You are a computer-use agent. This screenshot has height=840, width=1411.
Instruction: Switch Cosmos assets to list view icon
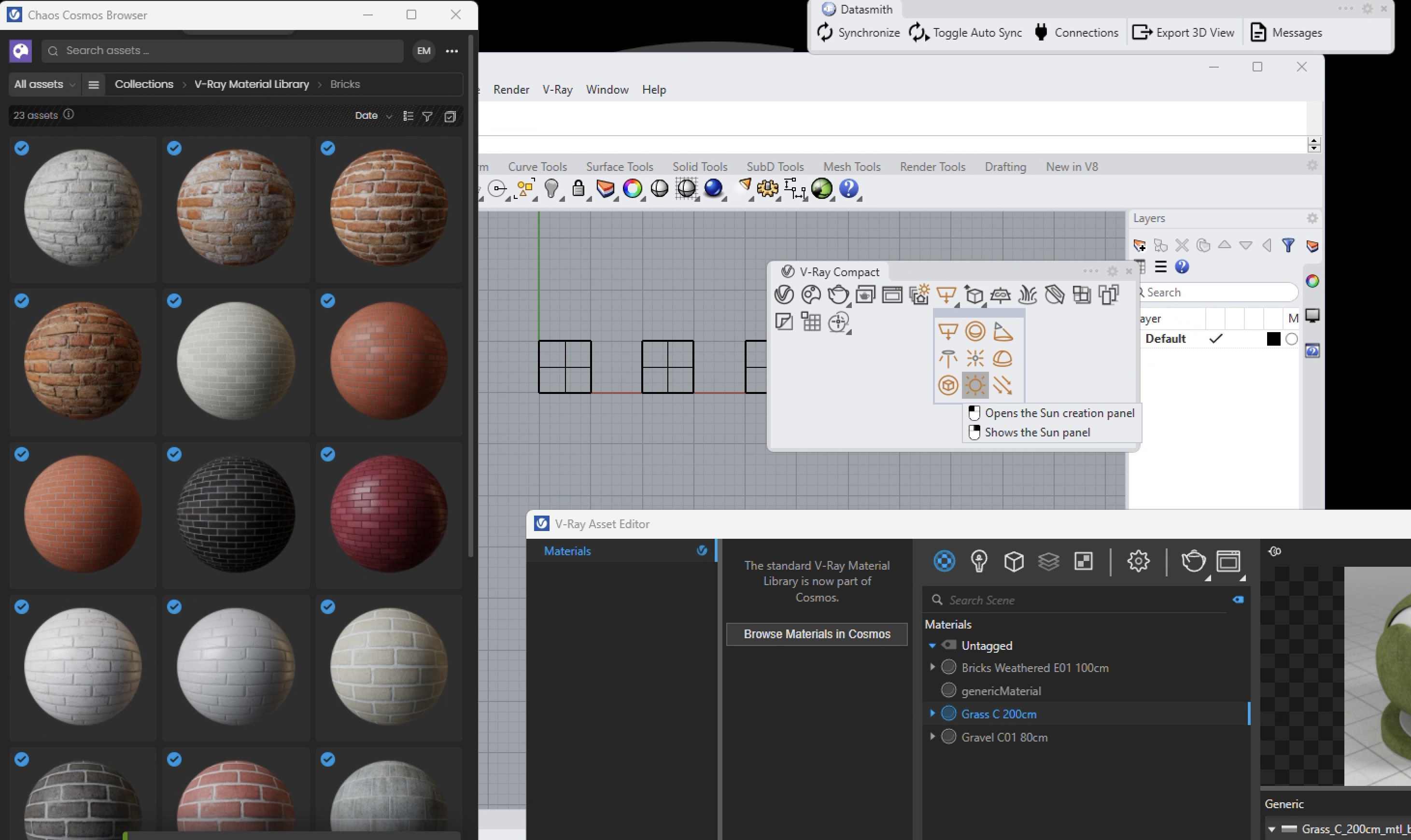(408, 116)
